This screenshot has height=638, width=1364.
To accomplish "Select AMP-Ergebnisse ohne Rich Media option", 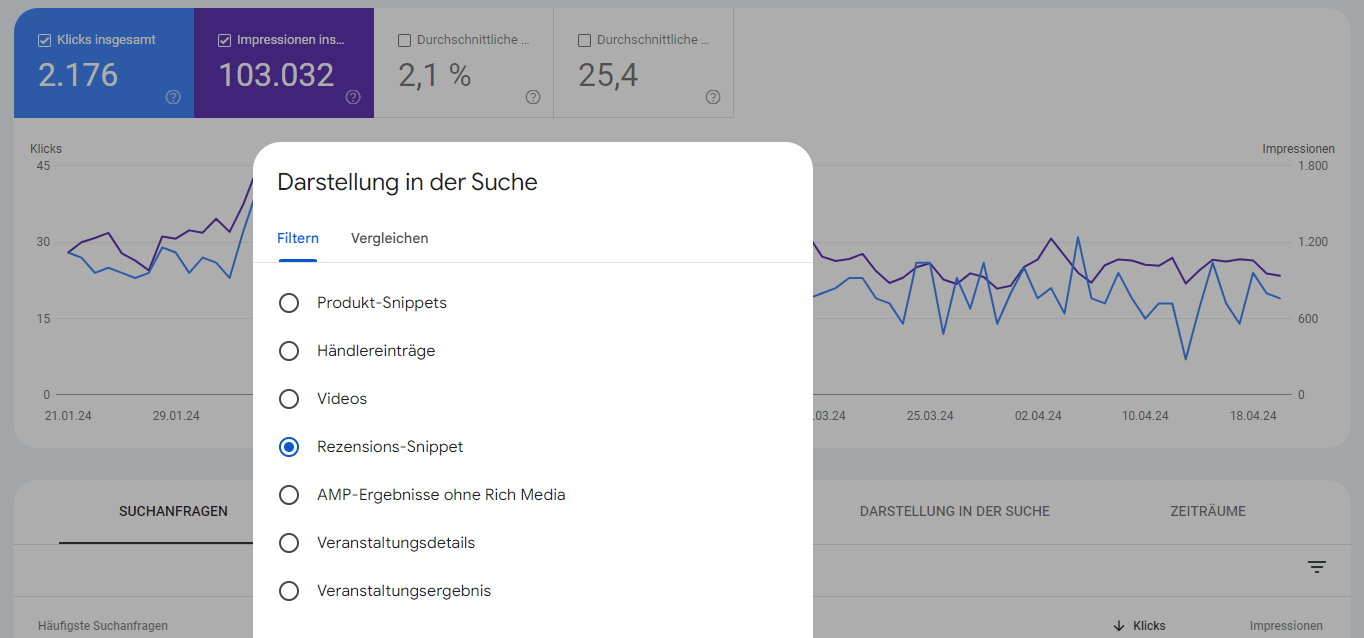I will (289, 494).
